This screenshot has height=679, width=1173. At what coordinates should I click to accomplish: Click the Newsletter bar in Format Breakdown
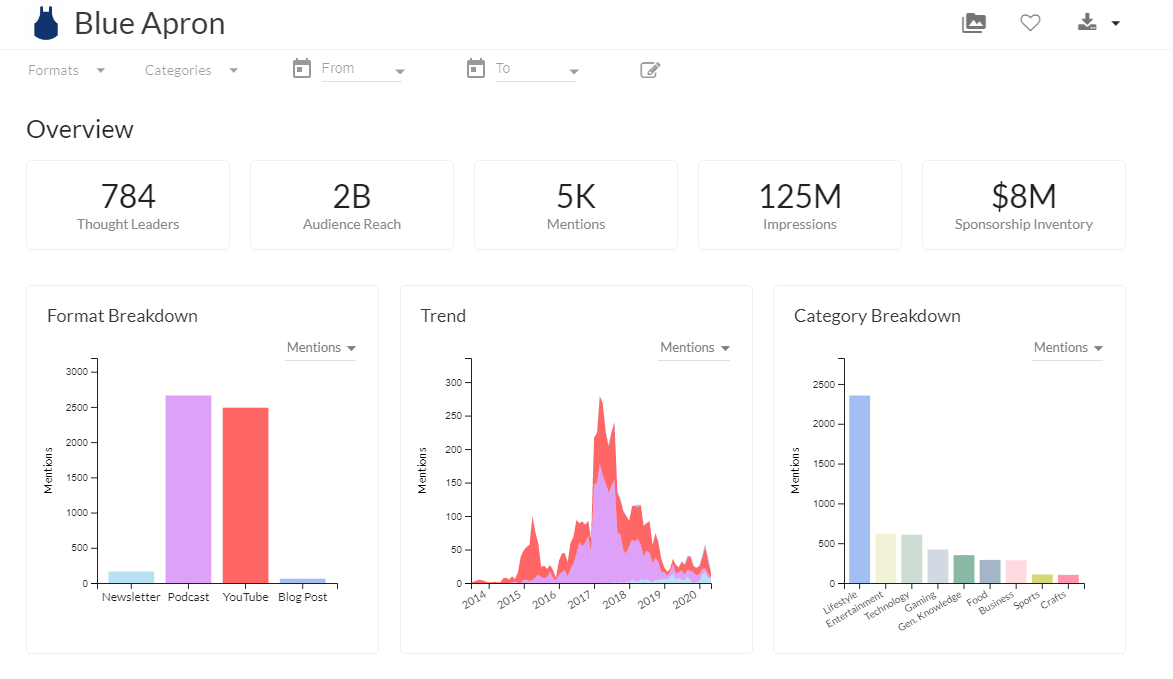pyautogui.click(x=131, y=577)
